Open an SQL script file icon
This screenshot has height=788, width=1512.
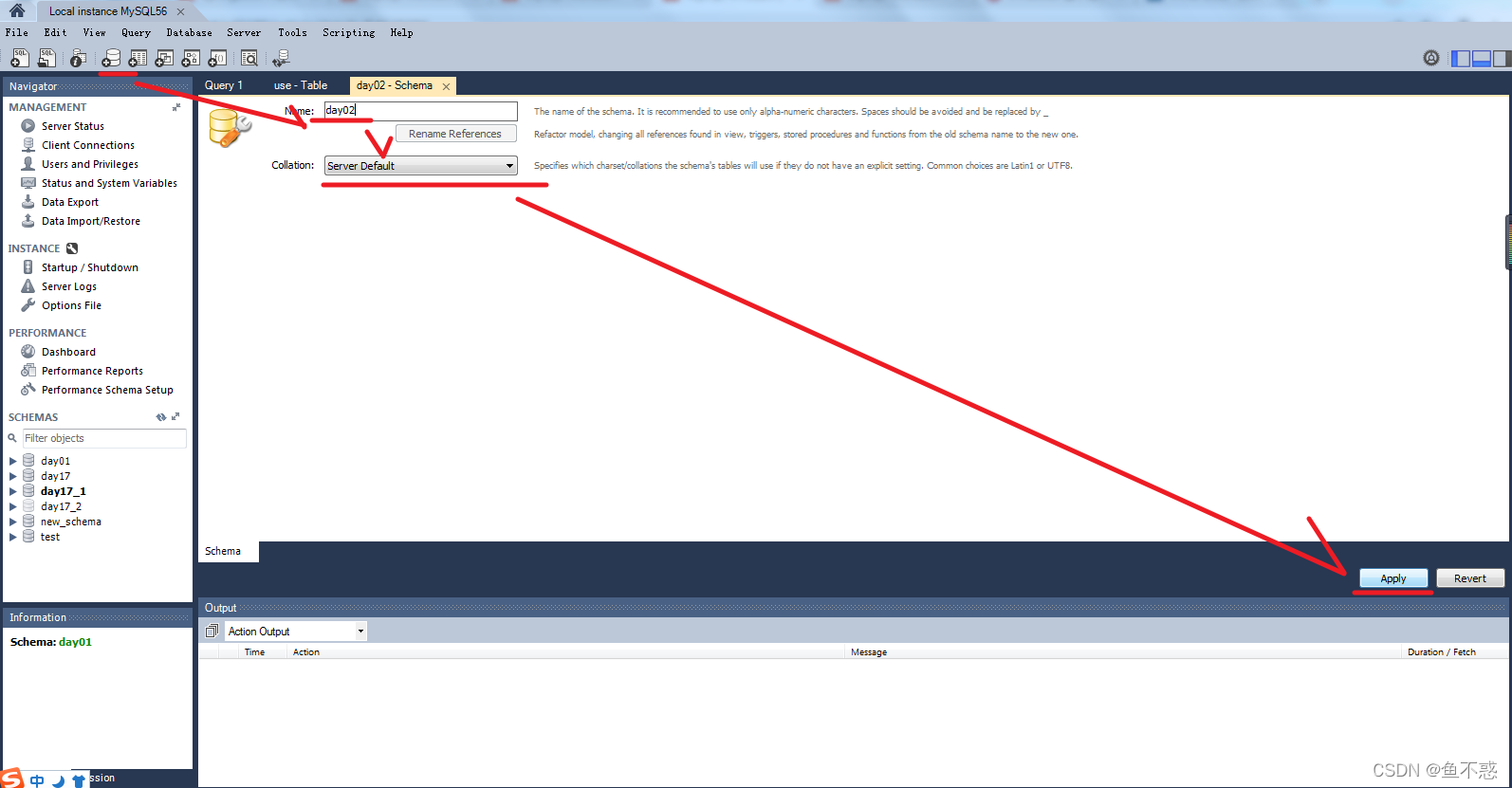tap(46, 59)
